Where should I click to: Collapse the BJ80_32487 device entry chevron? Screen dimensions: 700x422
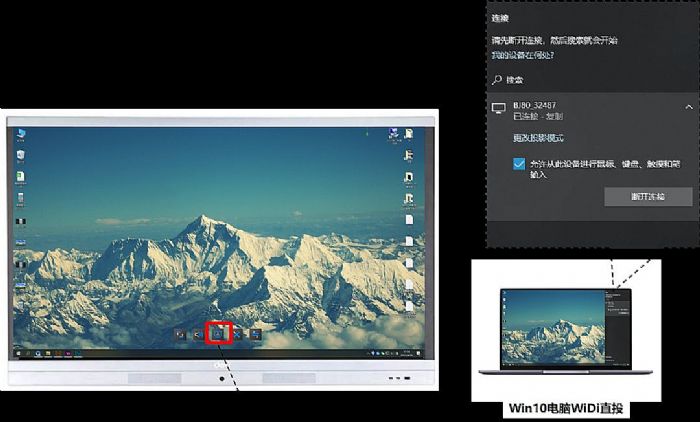[x=688, y=106]
